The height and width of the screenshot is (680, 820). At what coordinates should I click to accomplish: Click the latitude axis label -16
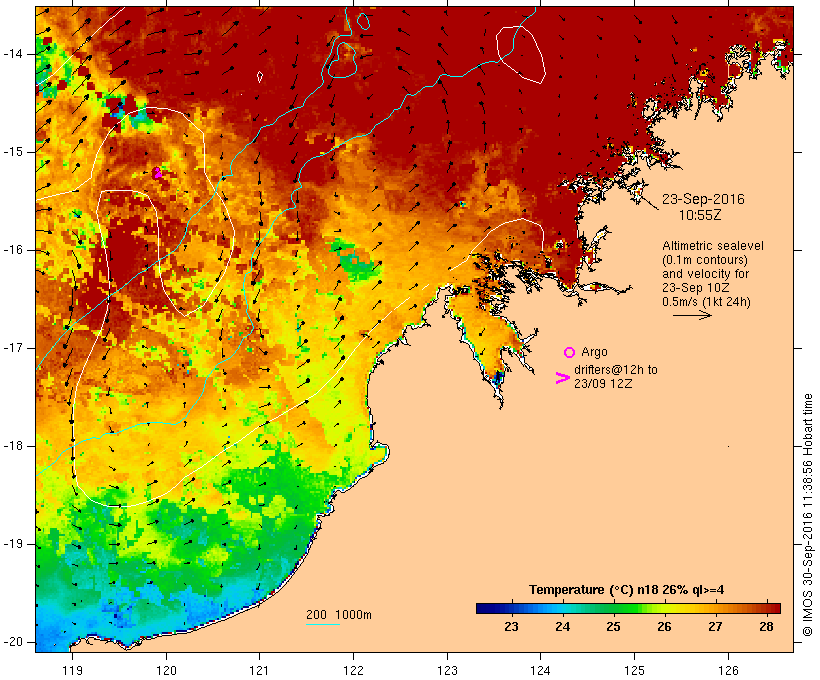(x=13, y=250)
